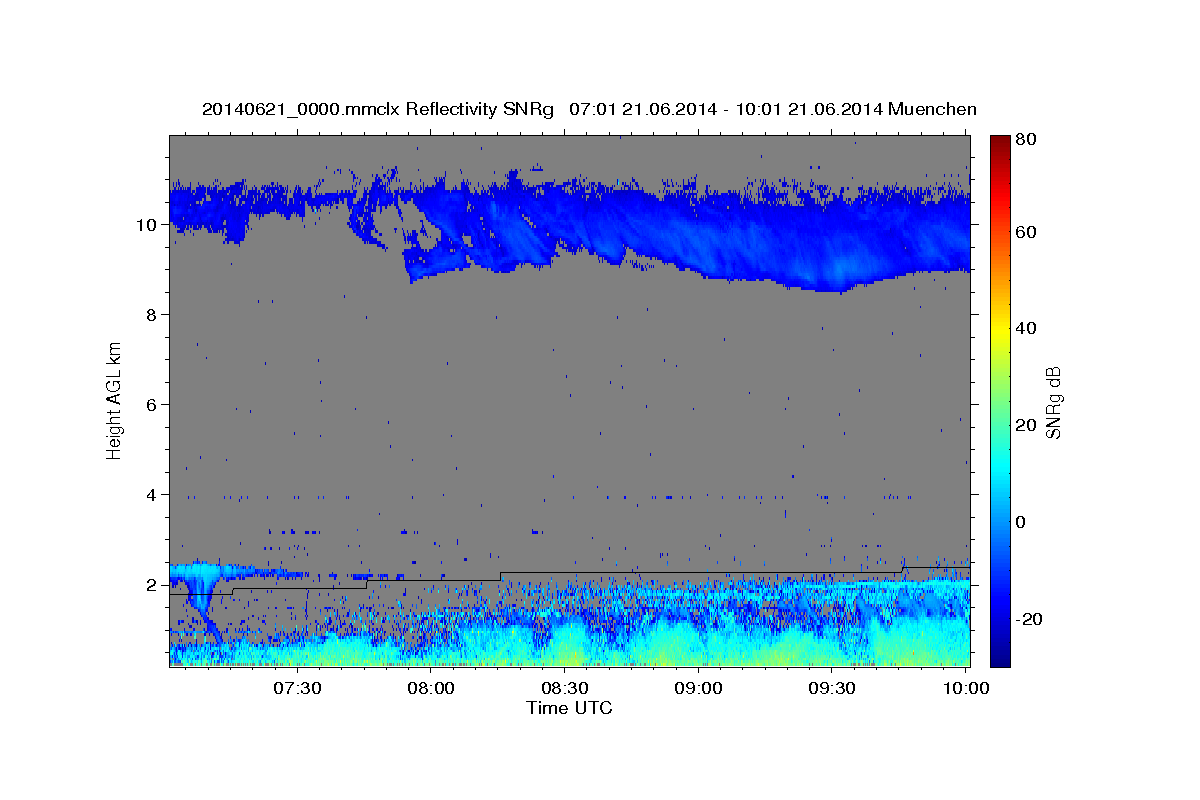The width and height of the screenshot is (1200, 800).
Task: Click the boundary layer echo near 08:30
Action: (x=565, y=645)
